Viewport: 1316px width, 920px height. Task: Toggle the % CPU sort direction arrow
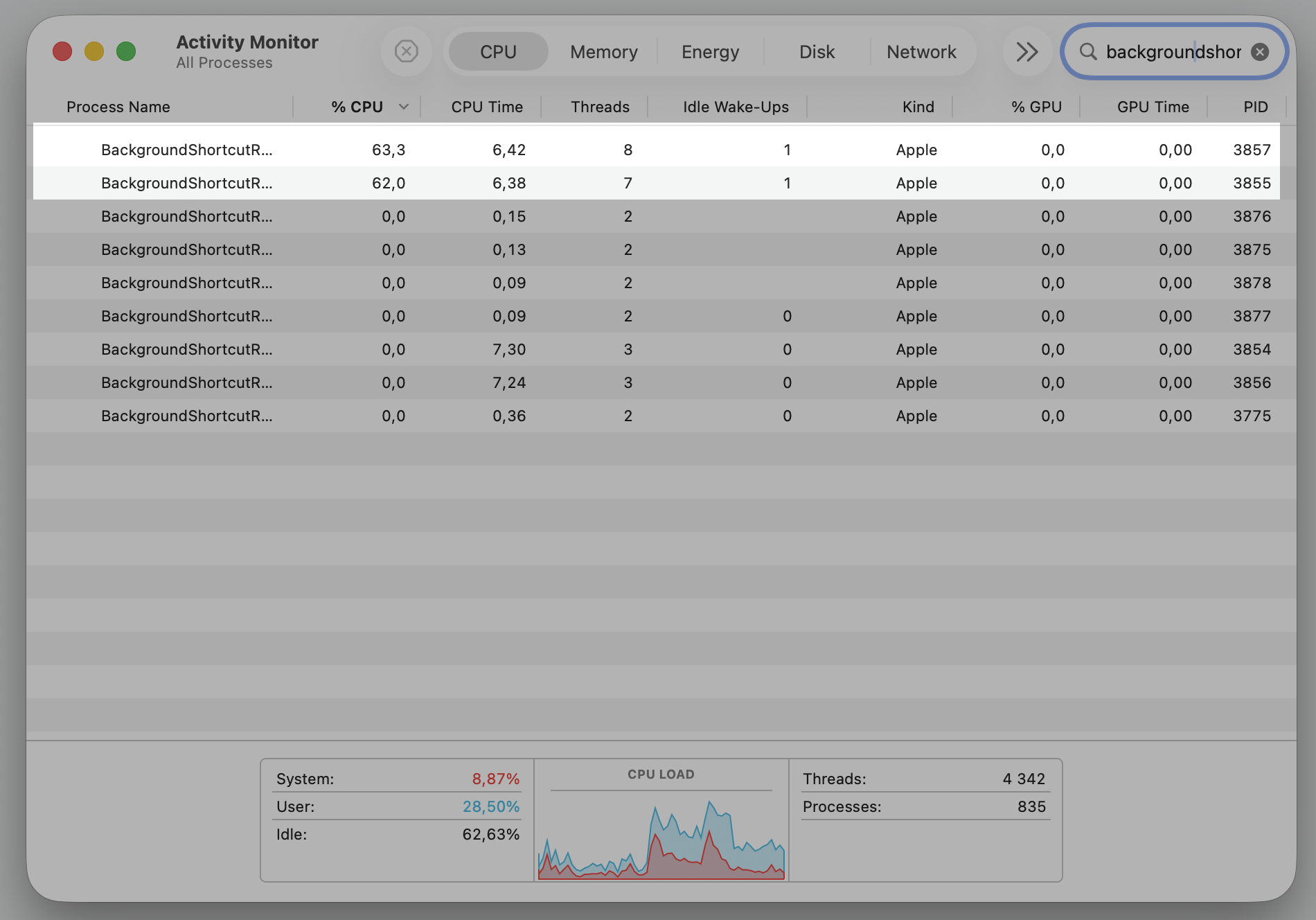(404, 107)
